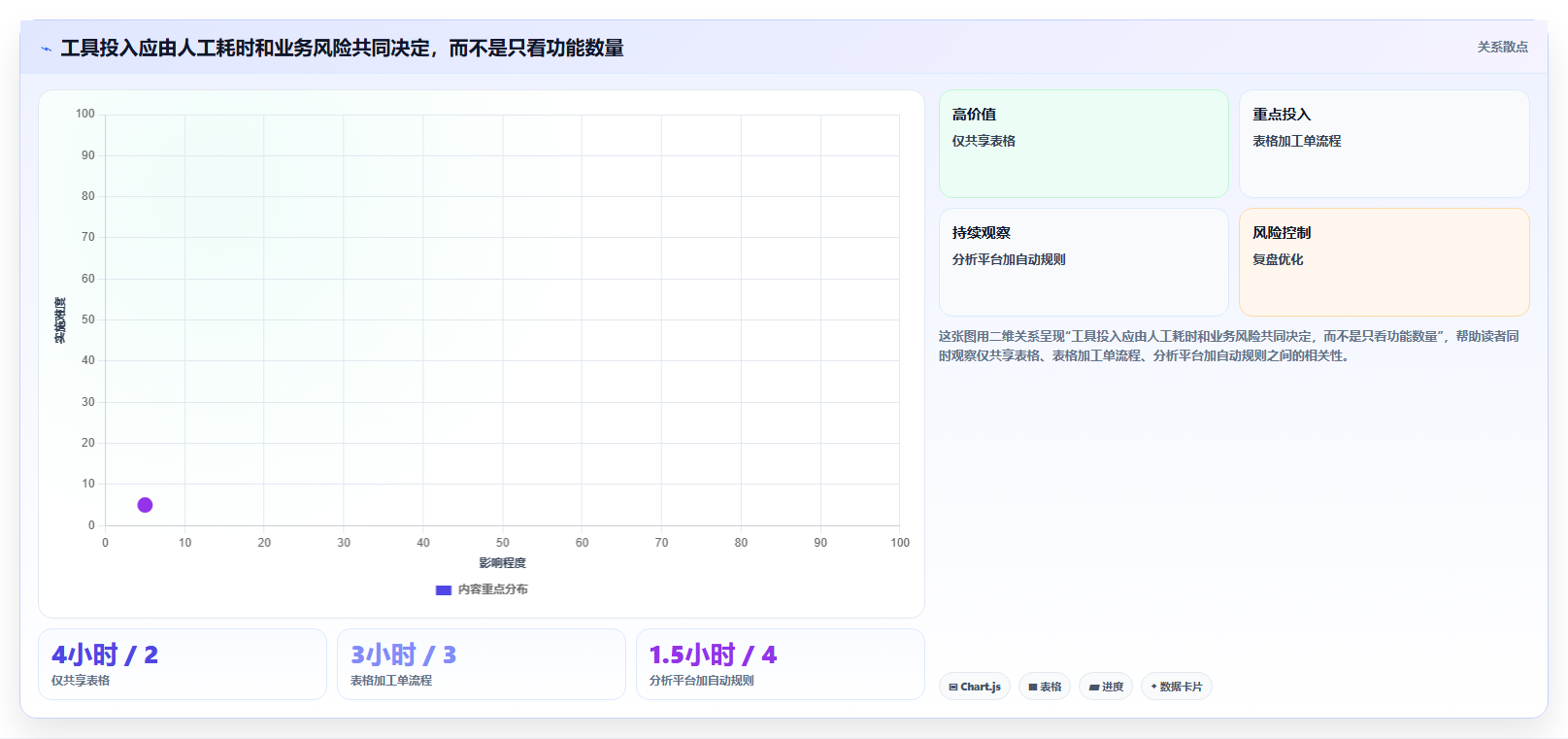Click the description paragraph starting 这张图用二维关系
The width and height of the screenshot is (1568, 739).
[x=1229, y=346]
